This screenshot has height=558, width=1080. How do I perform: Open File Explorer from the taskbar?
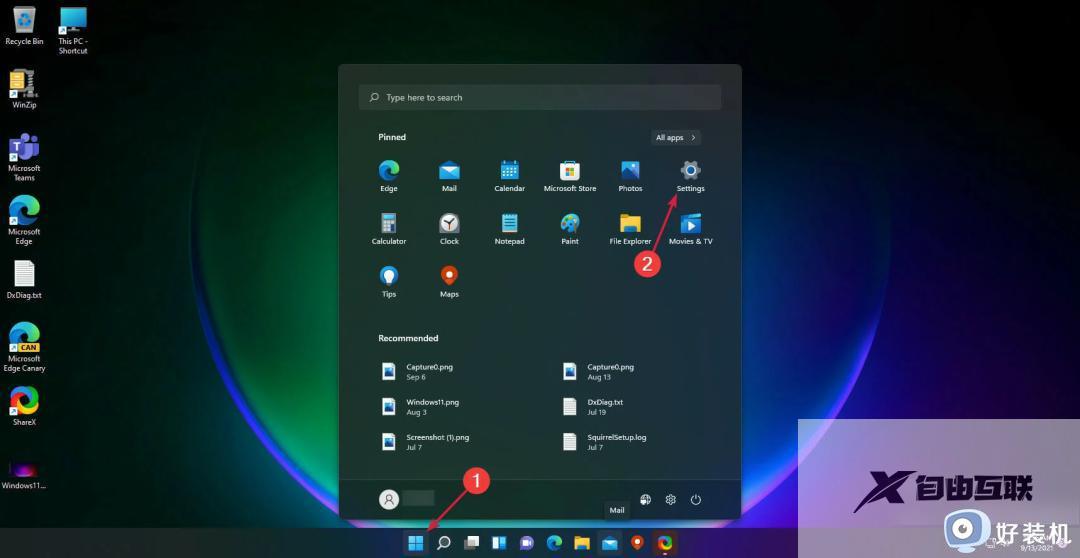point(582,543)
